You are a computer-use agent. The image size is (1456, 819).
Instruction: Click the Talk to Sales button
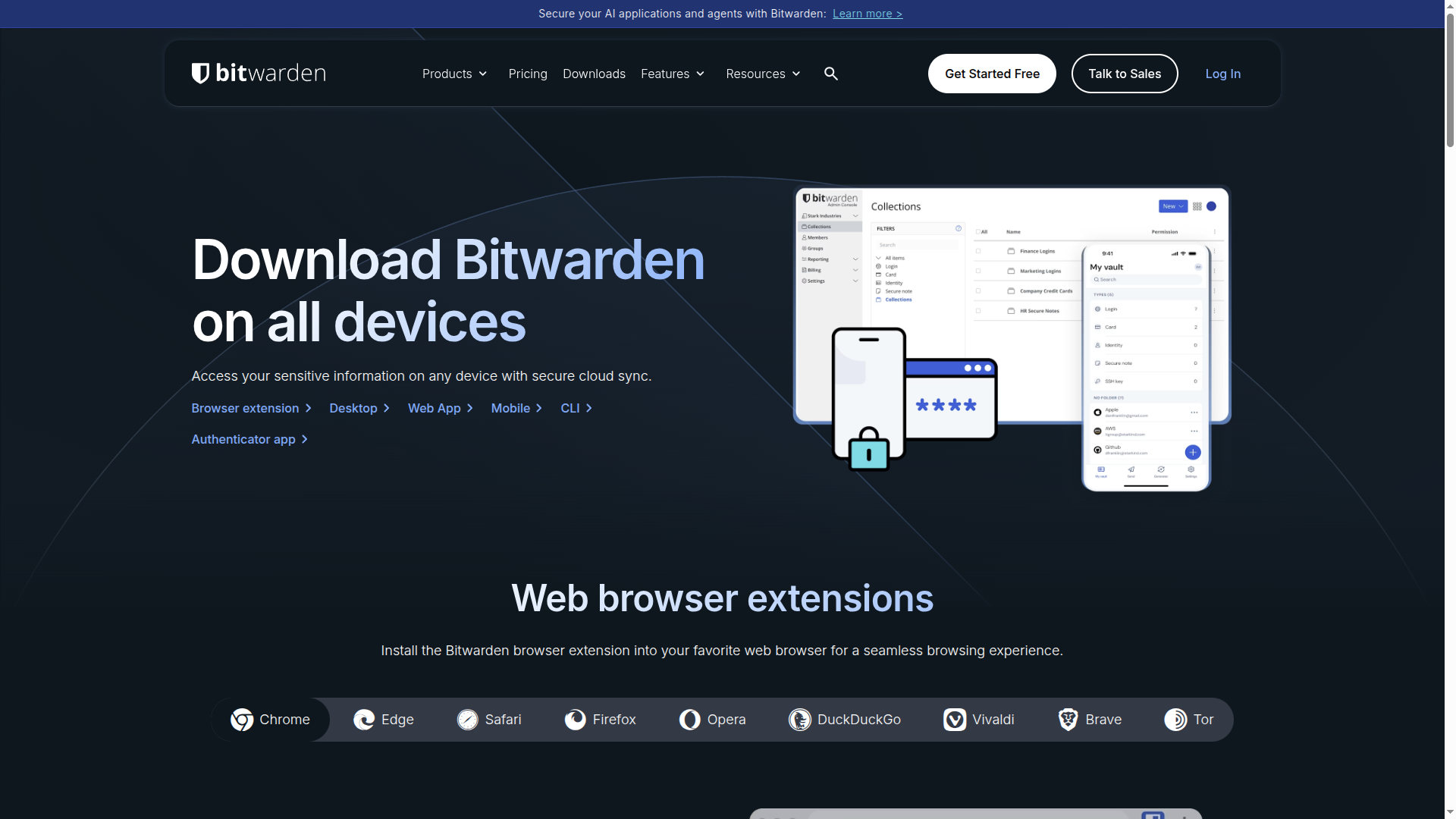(x=1125, y=74)
